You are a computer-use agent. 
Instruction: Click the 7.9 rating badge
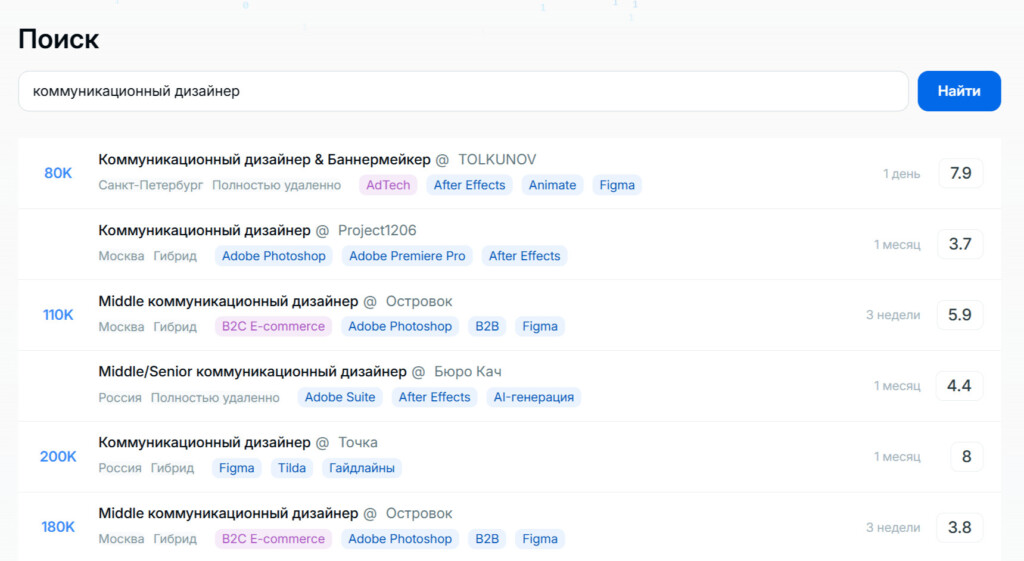click(x=960, y=173)
